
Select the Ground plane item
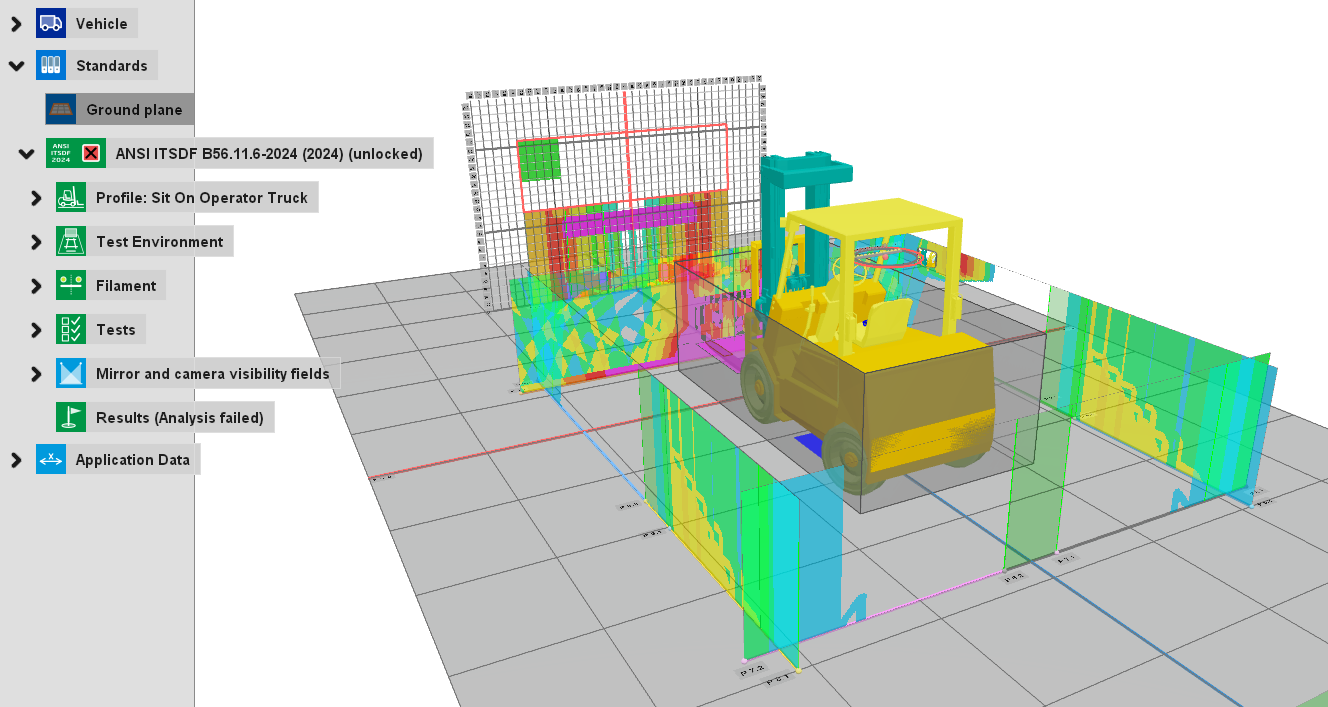134,109
